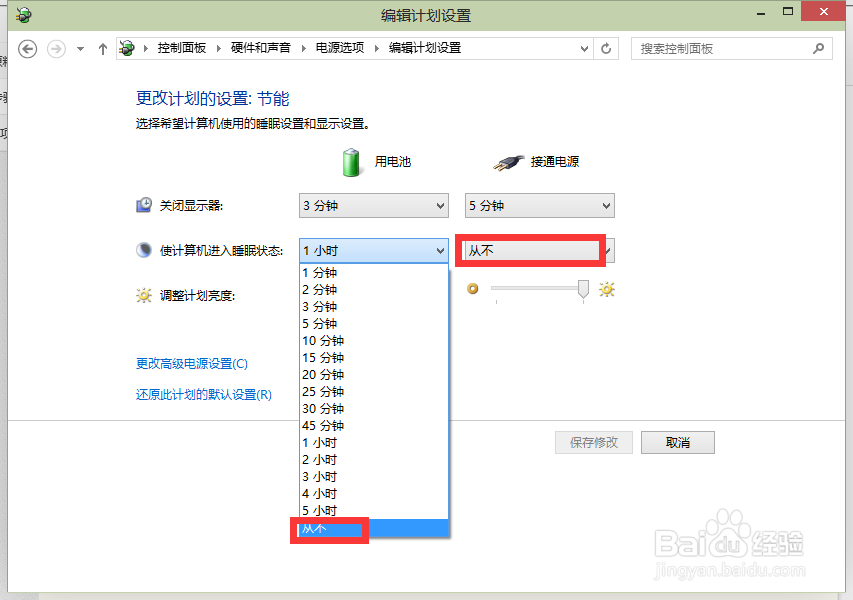Viewport: 853px width, 600px height.
Task: Click the back navigation arrow
Action: (x=27, y=48)
